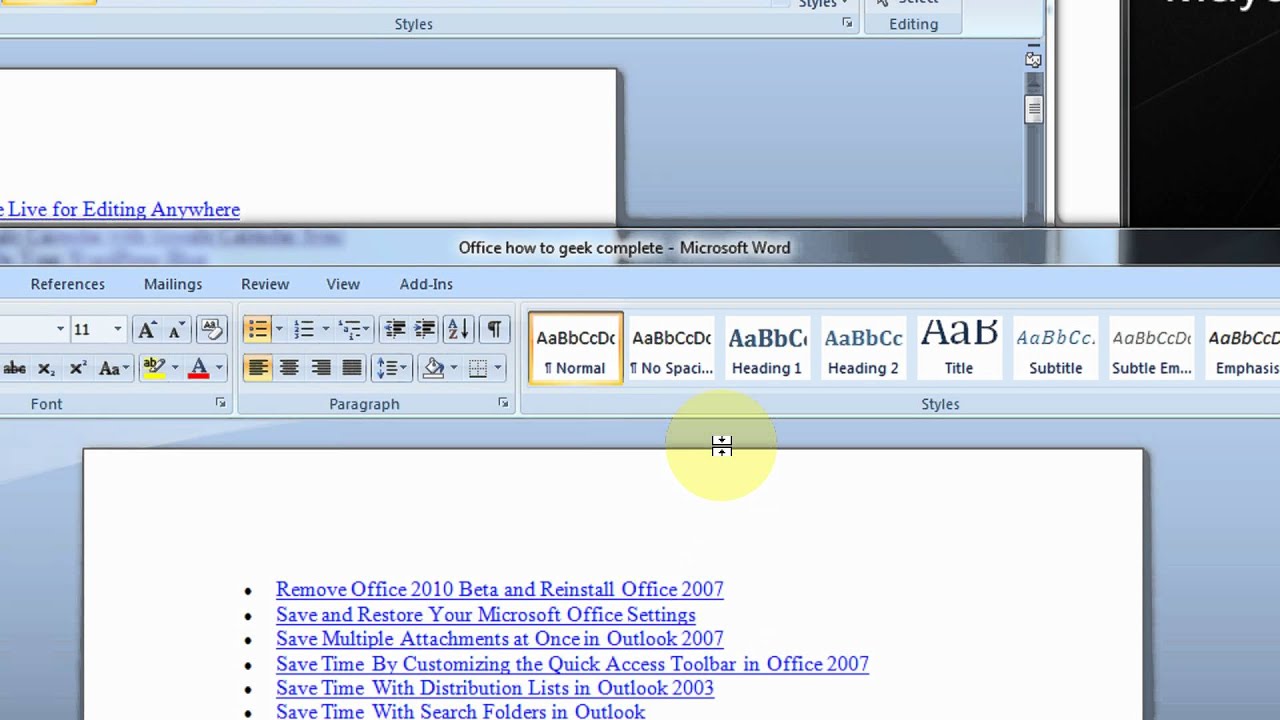Click the Grow Font icon
This screenshot has width=1280, height=720.
pos(147,329)
